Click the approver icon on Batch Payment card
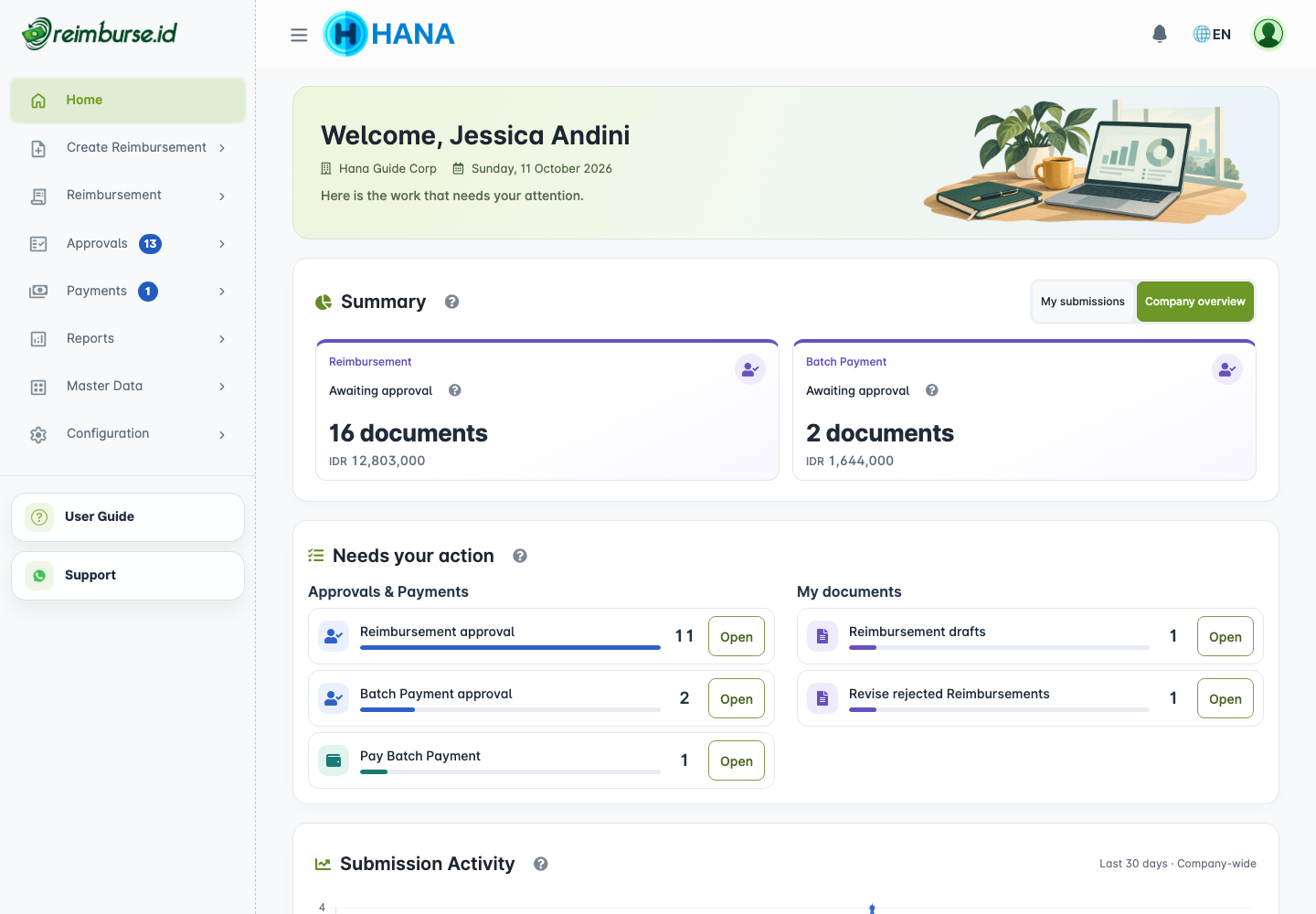Viewport: 1316px width, 914px height. click(x=1227, y=369)
